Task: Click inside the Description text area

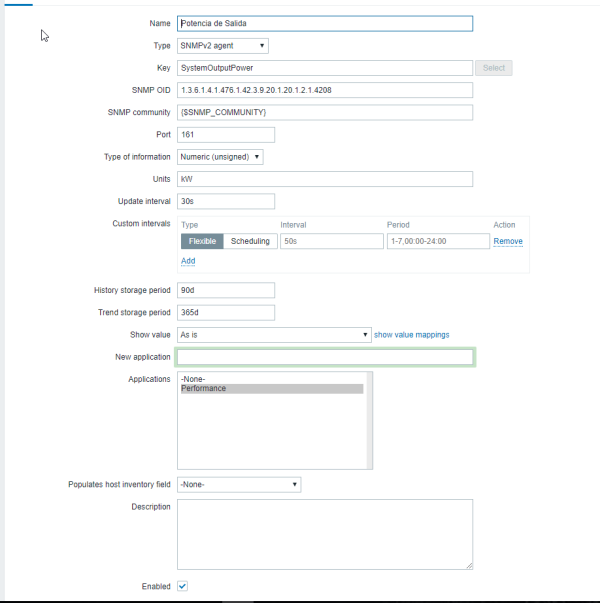Action: [324, 534]
